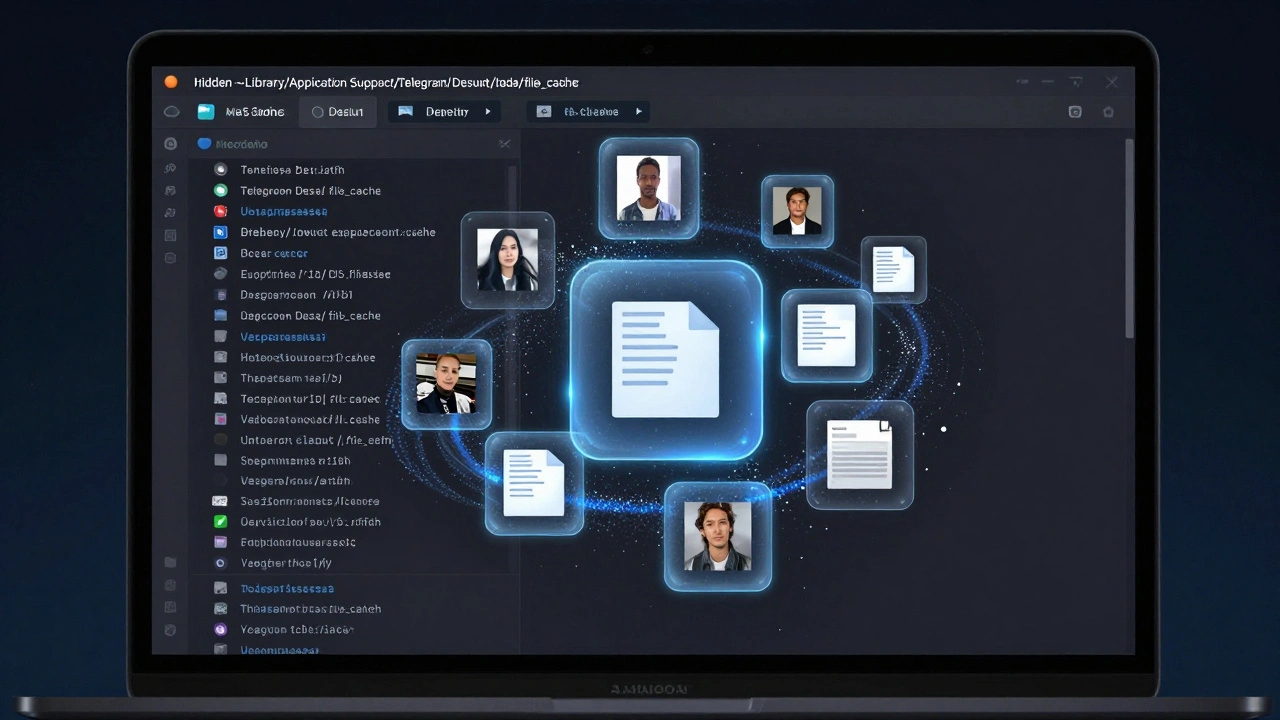This screenshot has height=720, width=1280.
Task: Open the blue highlighted filename link near list bottom
Action: (287, 588)
